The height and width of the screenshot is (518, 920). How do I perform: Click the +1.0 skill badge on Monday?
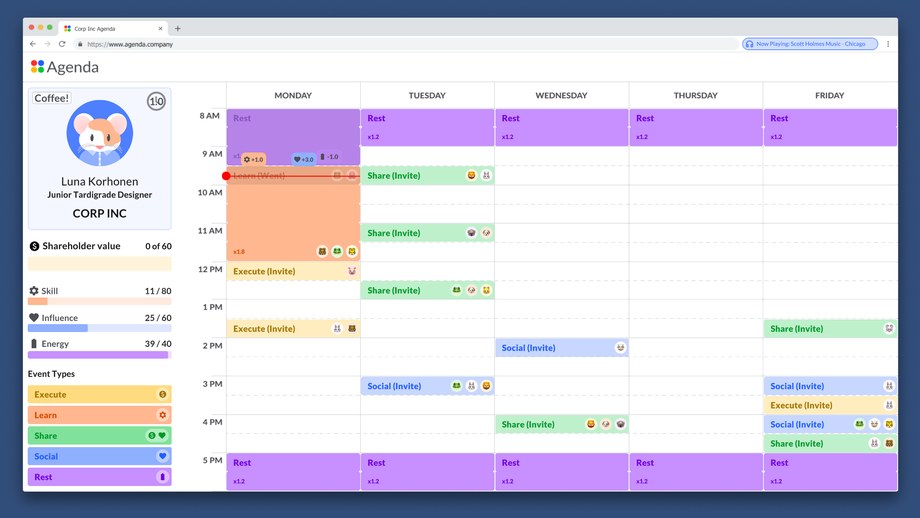pos(253,159)
